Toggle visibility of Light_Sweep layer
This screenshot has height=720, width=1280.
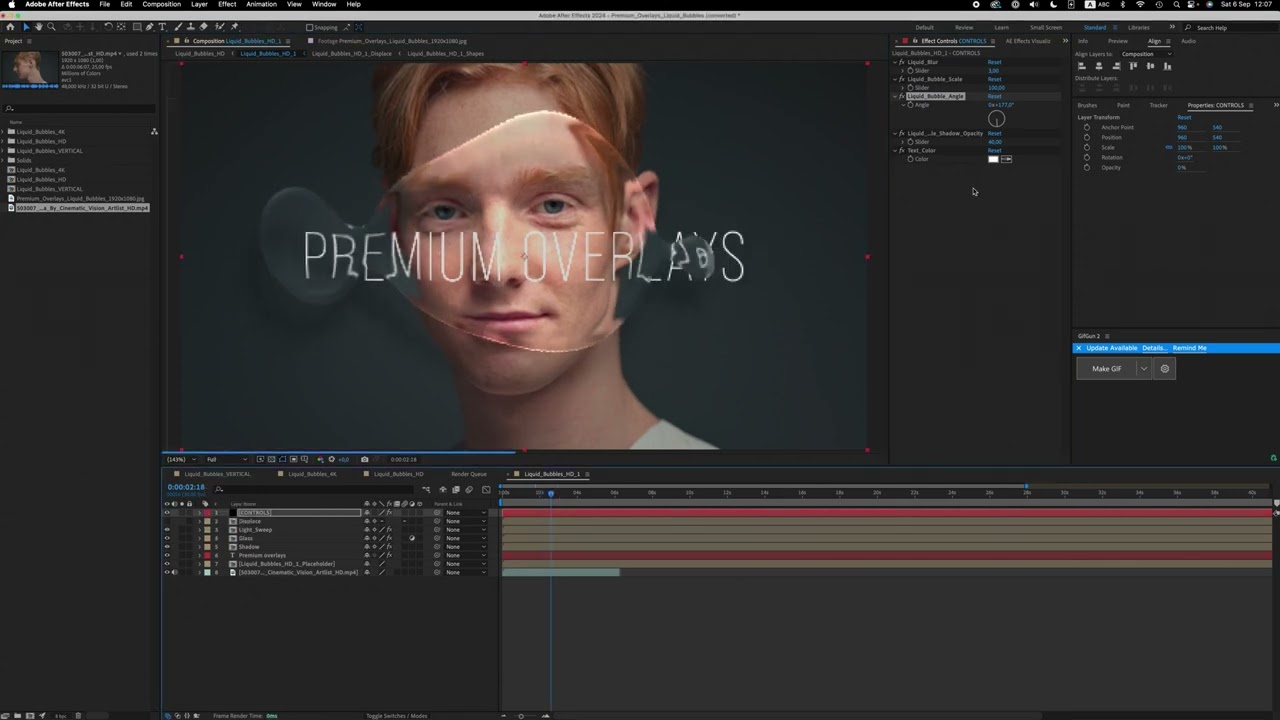pos(167,529)
